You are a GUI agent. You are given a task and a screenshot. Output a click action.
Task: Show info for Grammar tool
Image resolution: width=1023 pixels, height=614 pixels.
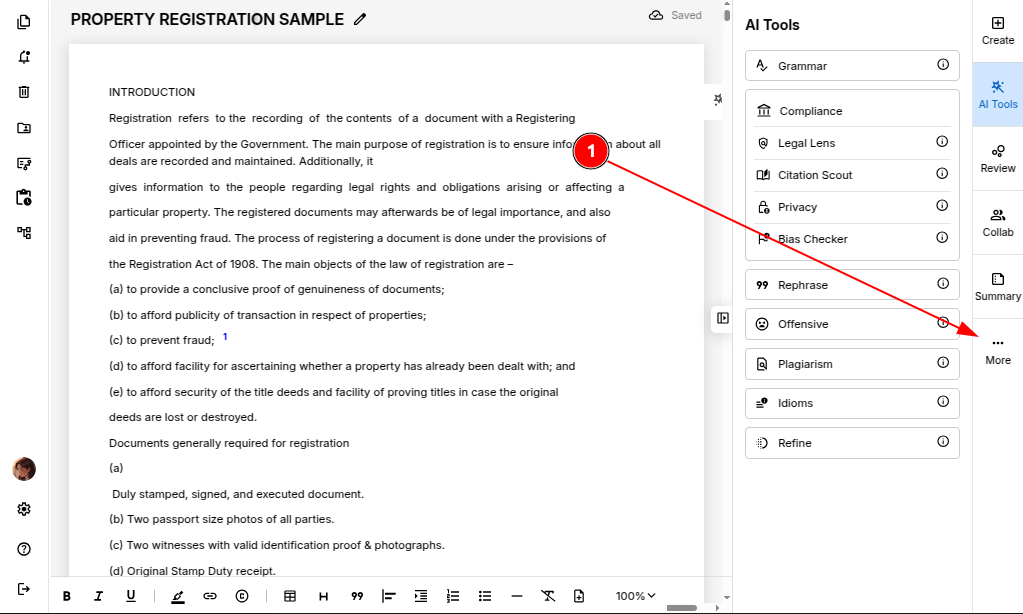[x=942, y=65]
